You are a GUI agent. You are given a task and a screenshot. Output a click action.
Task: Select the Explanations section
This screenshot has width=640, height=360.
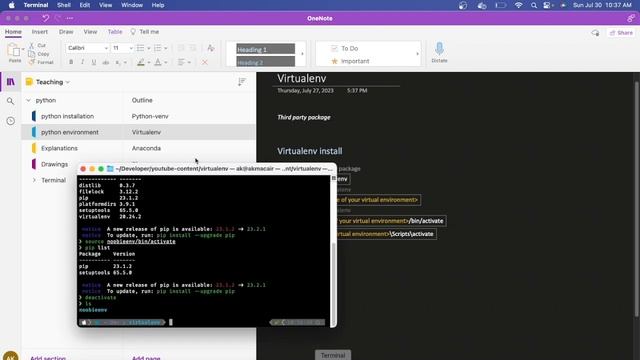(x=72, y=148)
